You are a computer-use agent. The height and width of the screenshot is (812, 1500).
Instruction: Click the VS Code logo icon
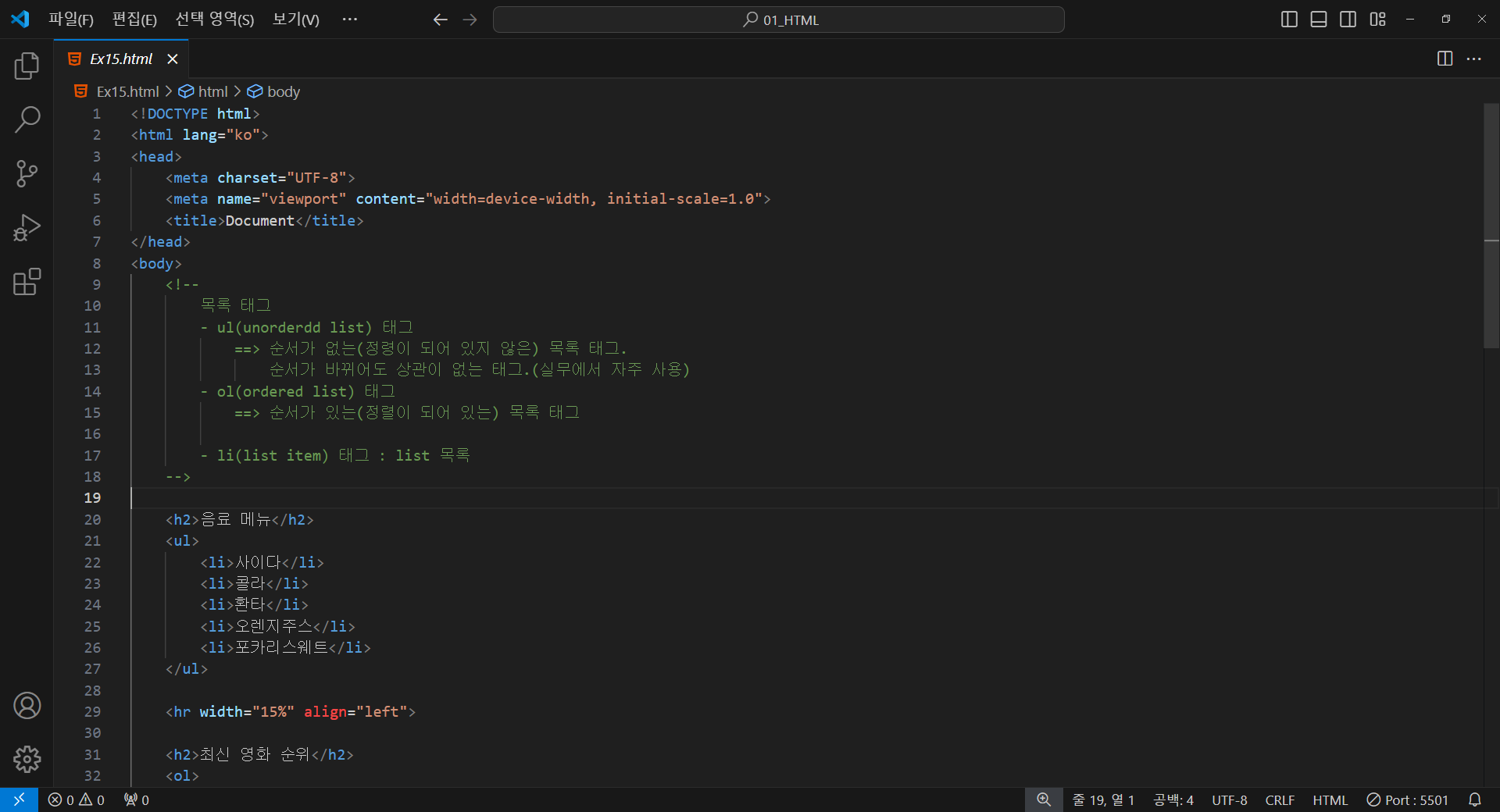coord(20,20)
